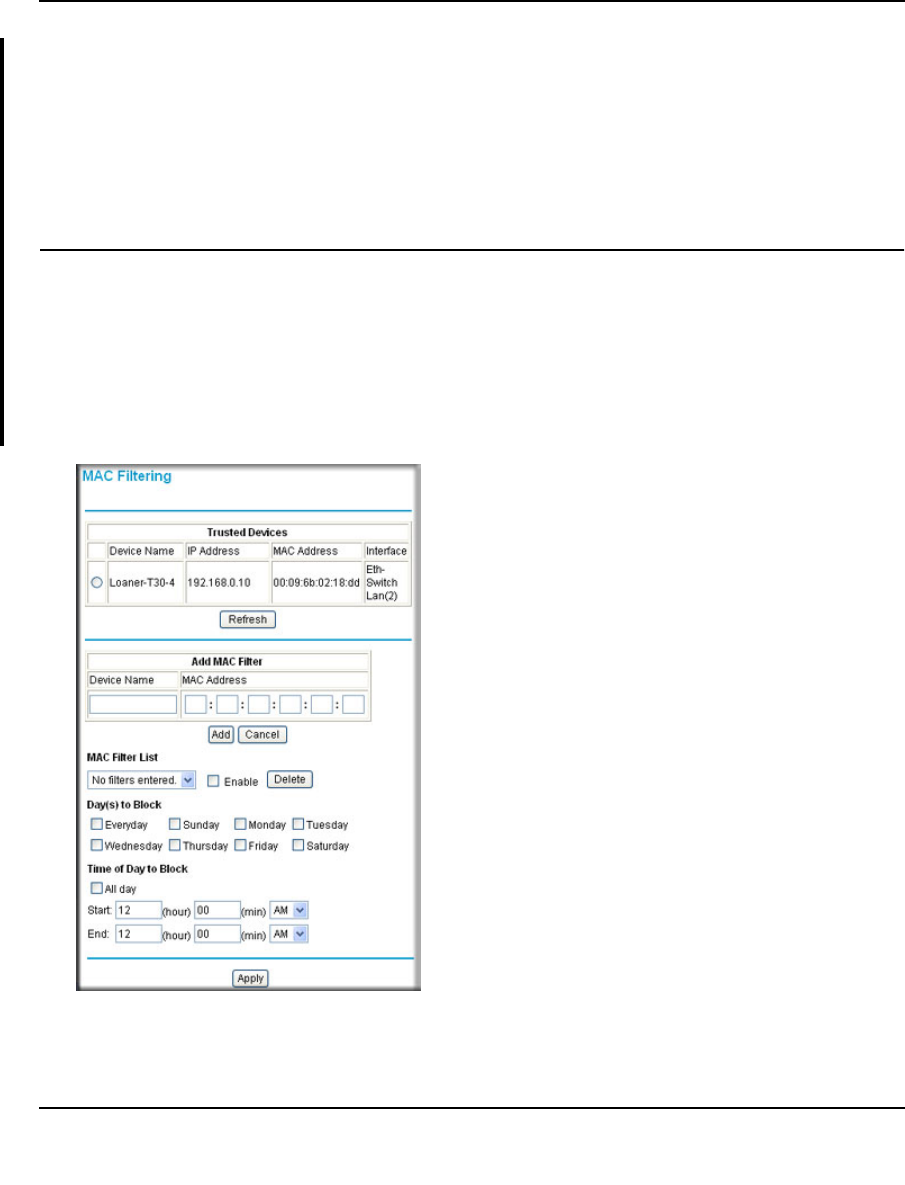Click the End hour field
The height and width of the screenshot is (1185, 905).
(x=138, y=934)
